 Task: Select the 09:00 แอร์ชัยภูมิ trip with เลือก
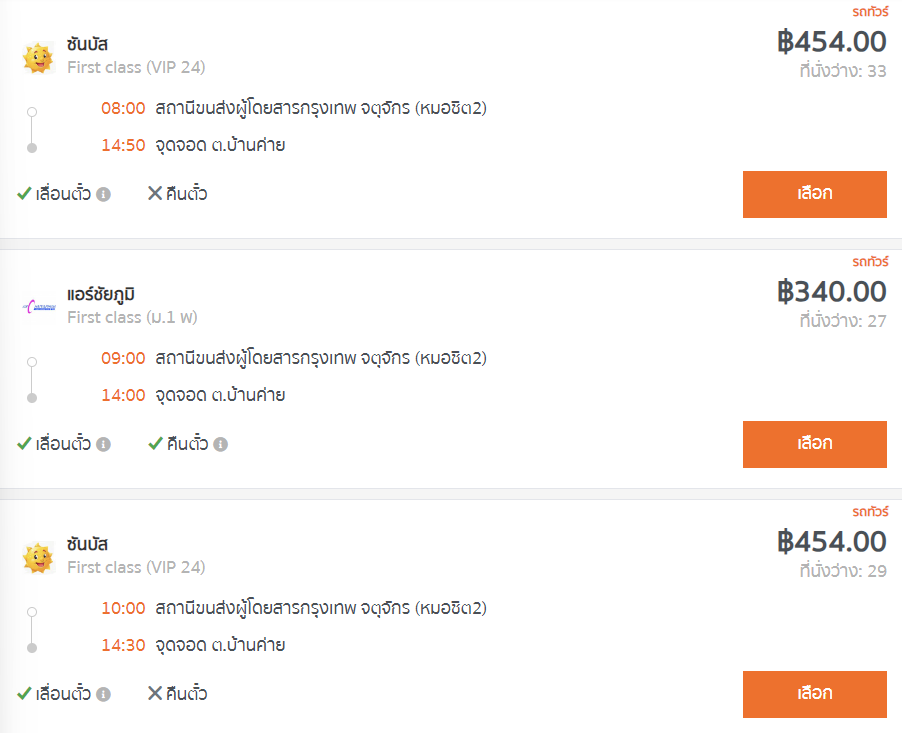(x=815, y=444)
